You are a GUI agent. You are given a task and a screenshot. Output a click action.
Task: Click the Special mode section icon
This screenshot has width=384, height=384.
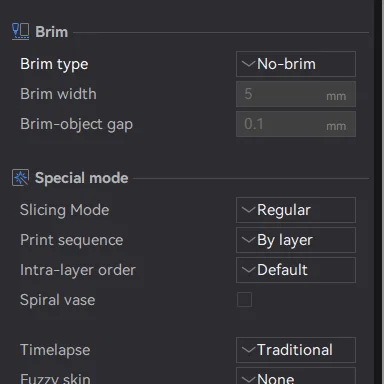click(20, 177)
